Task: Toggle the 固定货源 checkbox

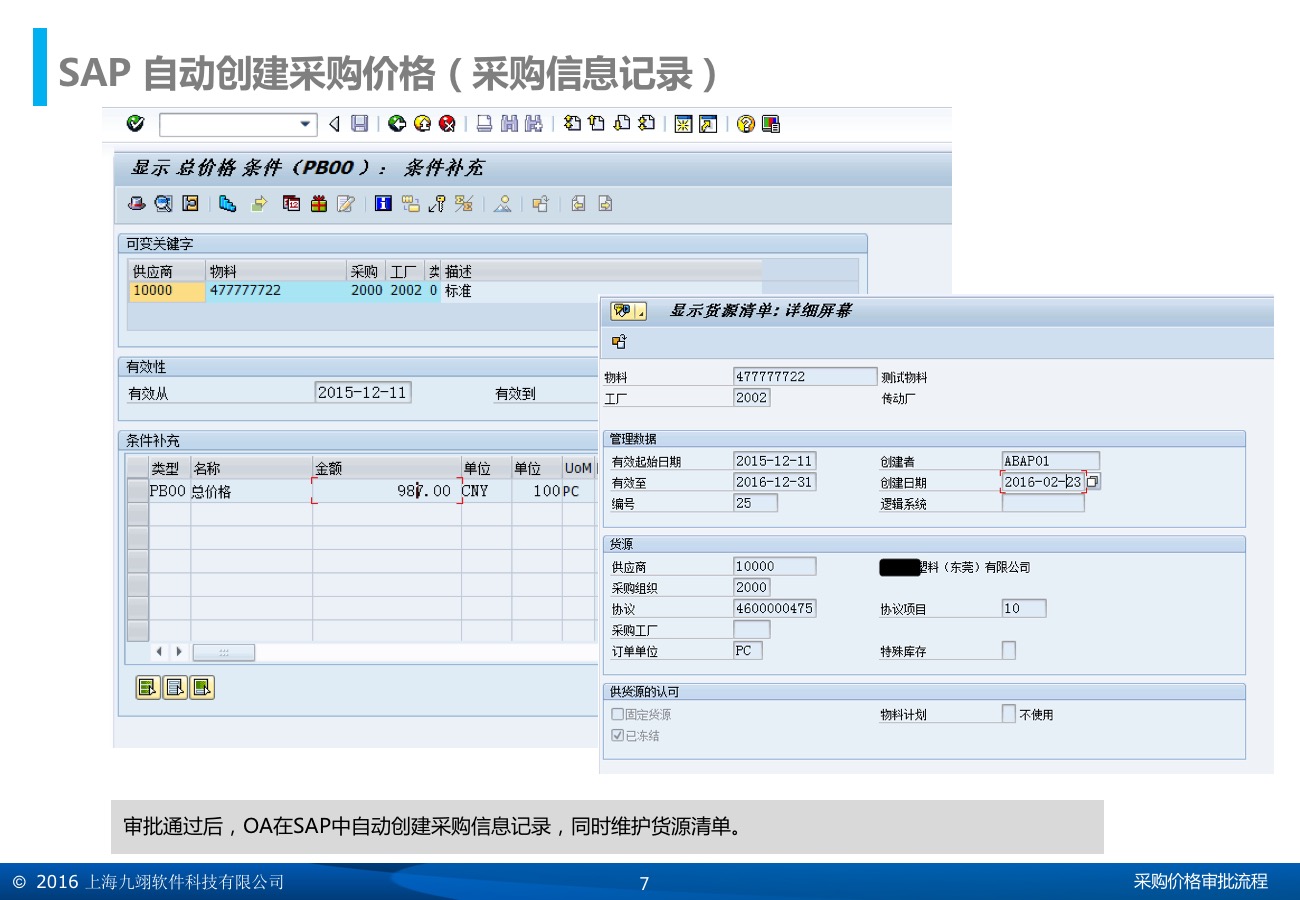Action: click(x=618, y=714)
